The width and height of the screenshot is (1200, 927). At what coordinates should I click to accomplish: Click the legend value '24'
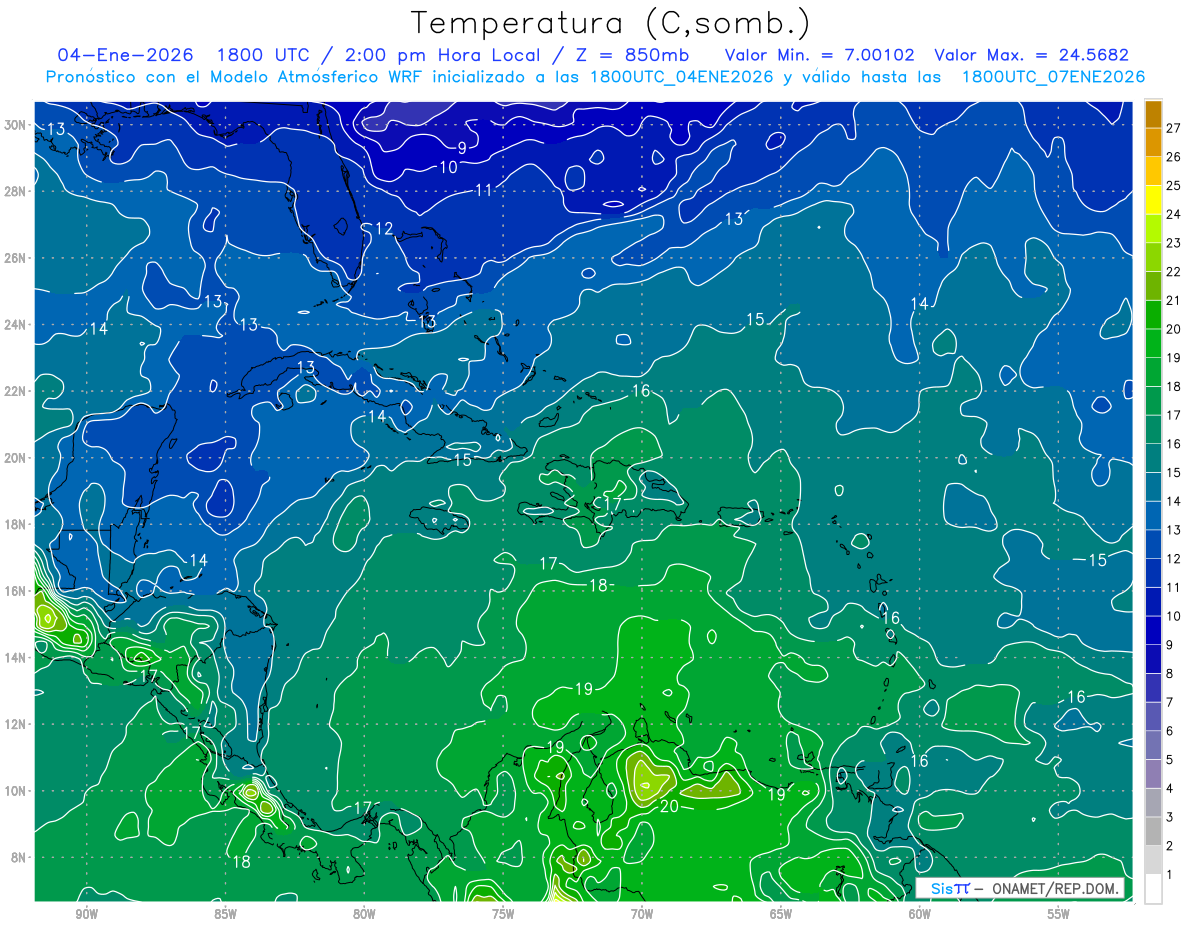tap(1173, 214)
